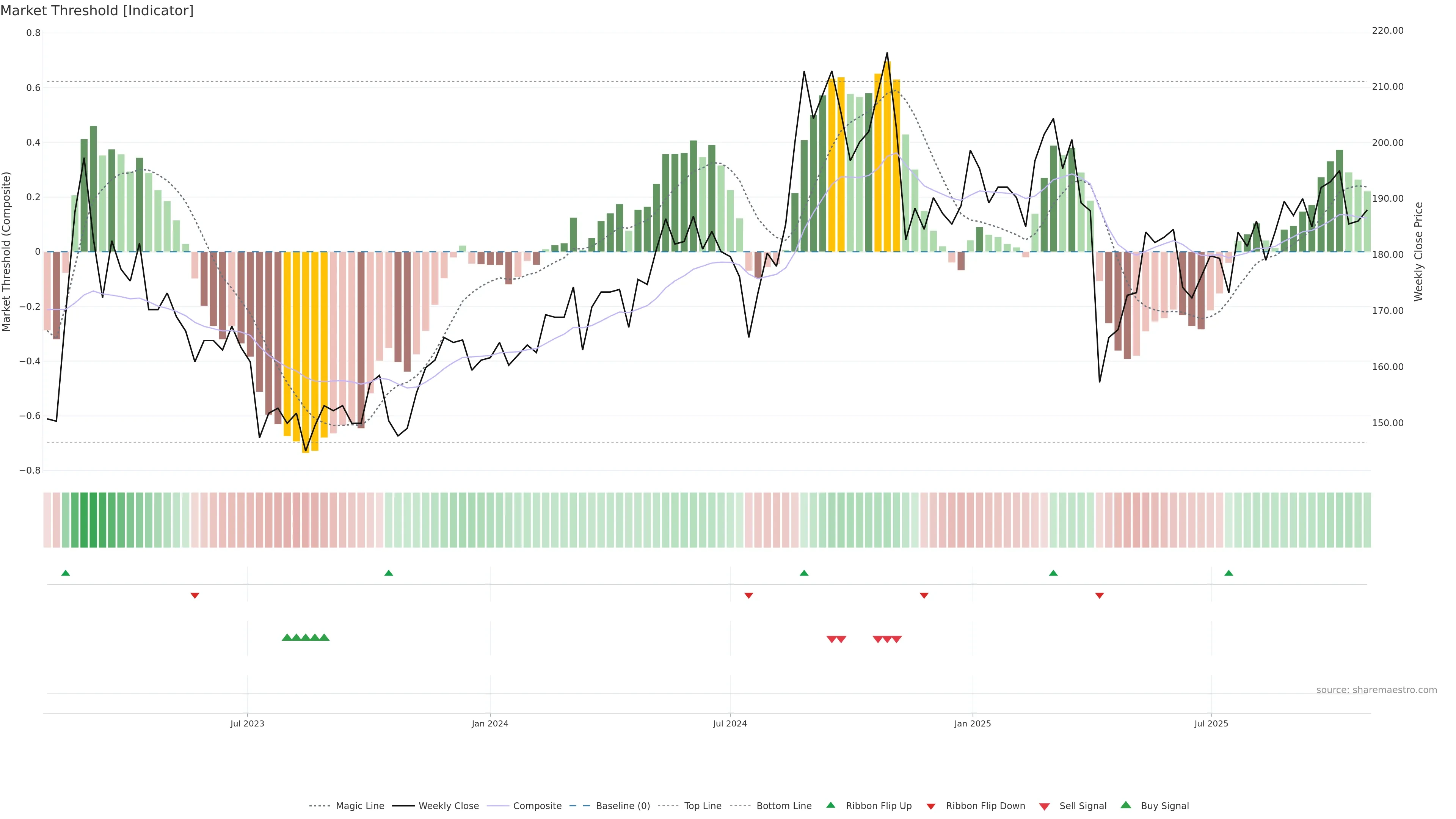Click the leftmost green buy signal marker
This screenshot has width=1456, height=819.
tap(287, 637)
